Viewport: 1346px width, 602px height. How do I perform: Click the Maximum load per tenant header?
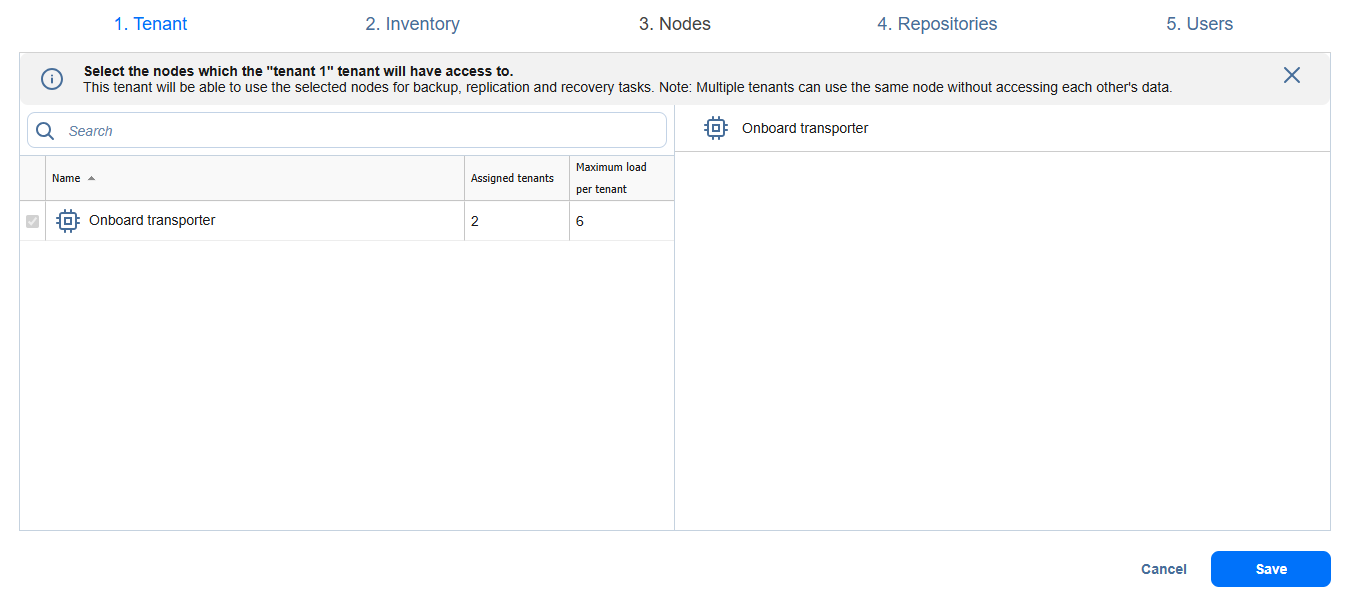[611, 178]
